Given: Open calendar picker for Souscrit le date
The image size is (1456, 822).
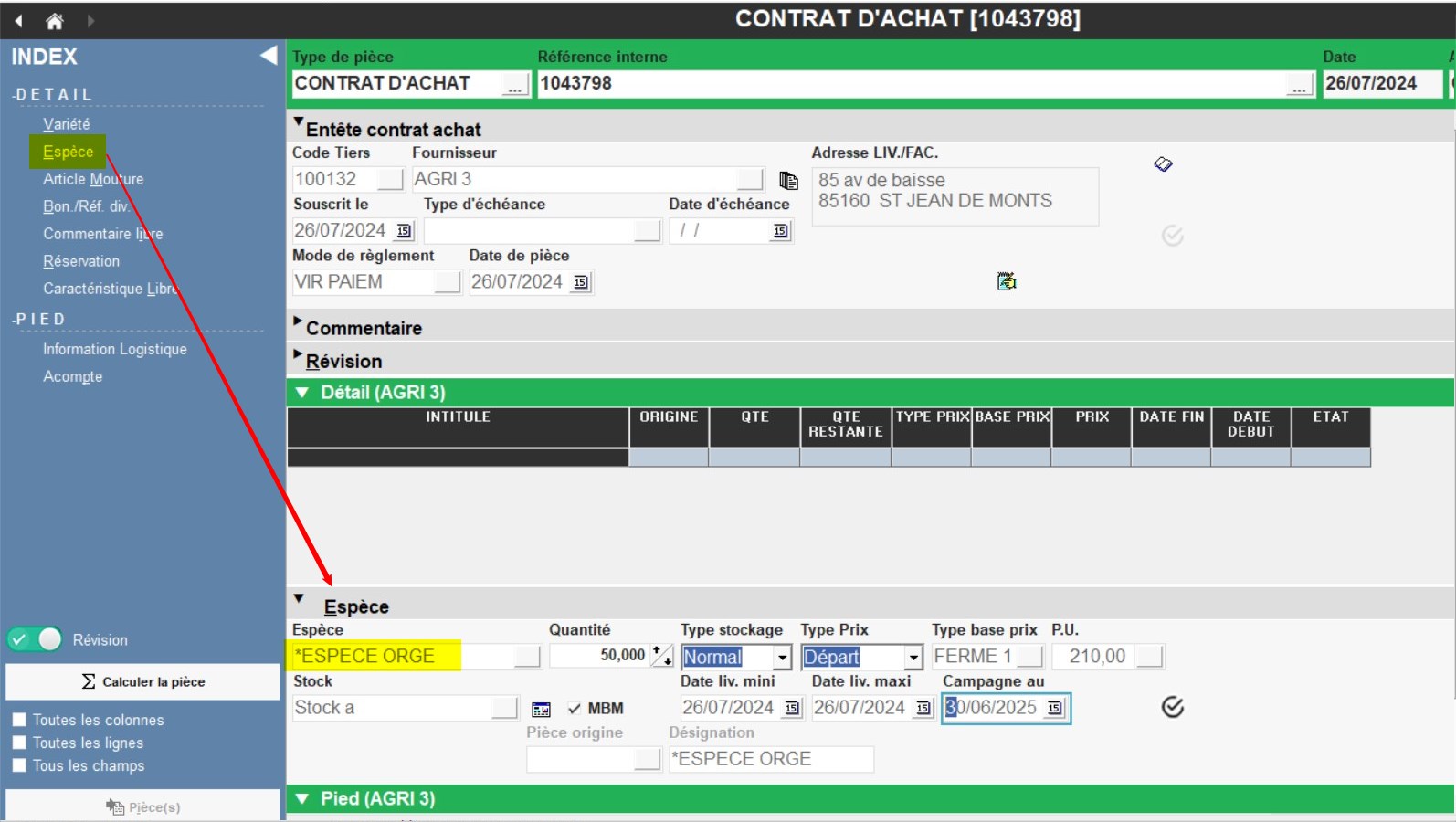Looking at the screenshot, I should [x=404, y=231].
